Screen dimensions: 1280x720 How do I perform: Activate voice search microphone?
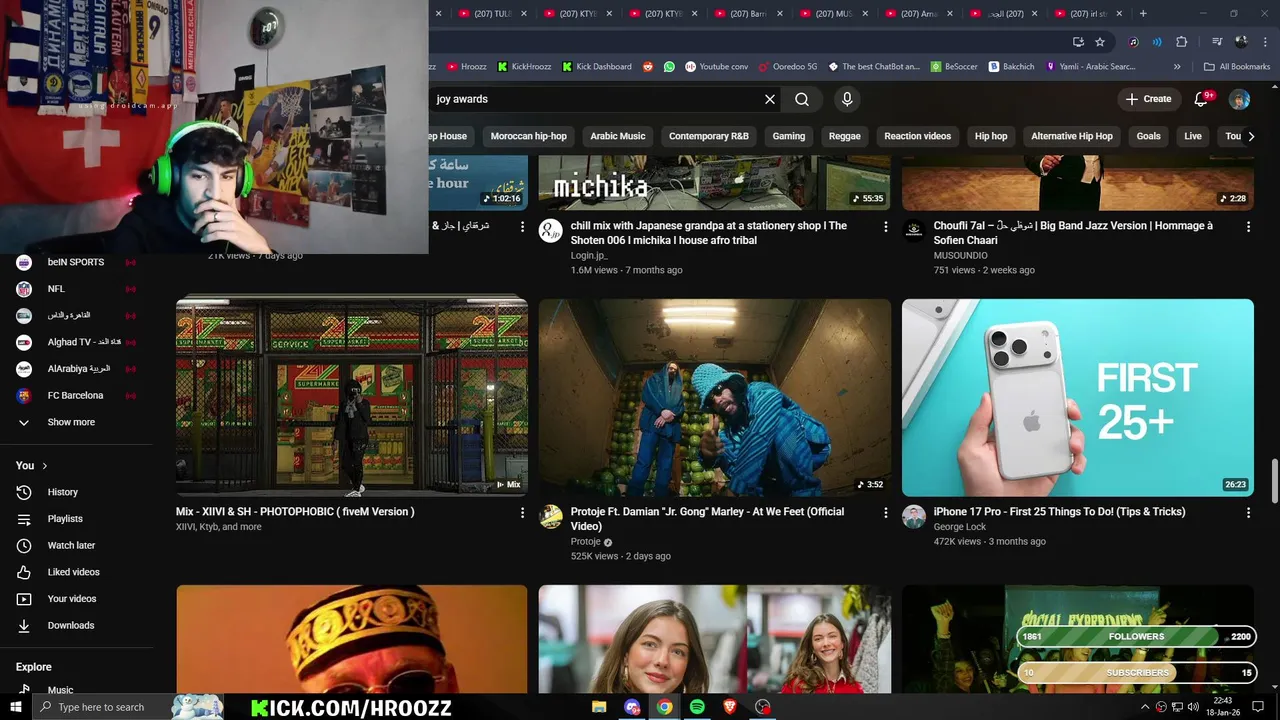tap(847, 99)
